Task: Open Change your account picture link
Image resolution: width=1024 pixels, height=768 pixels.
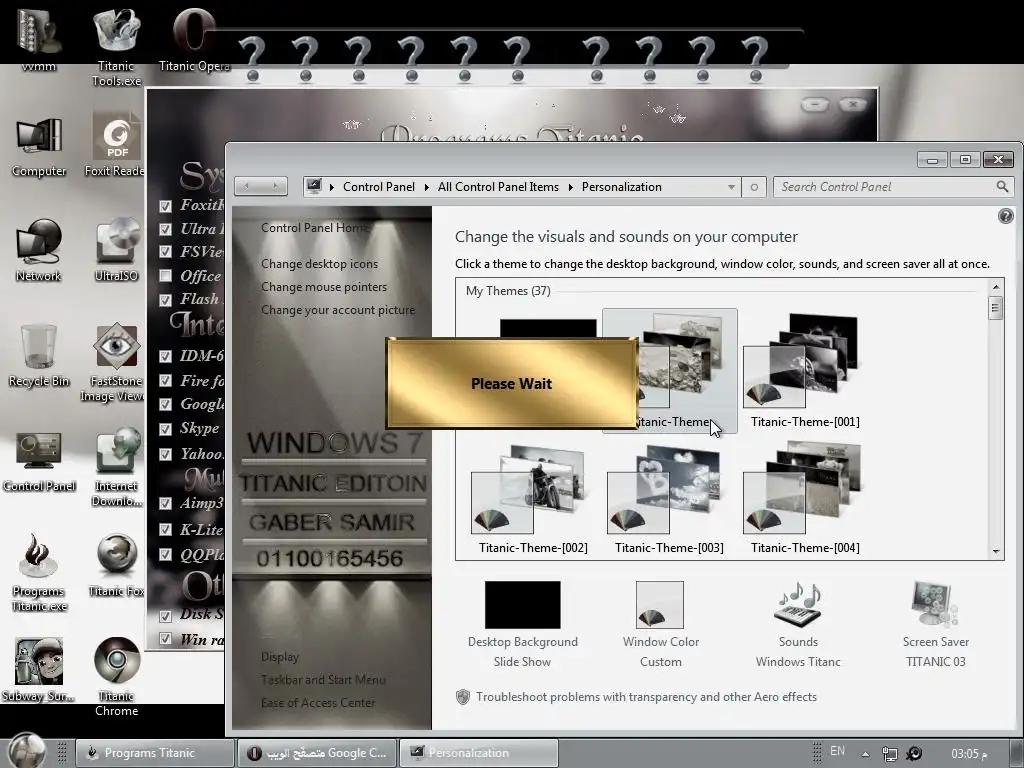Action: [x=338, y=310]
